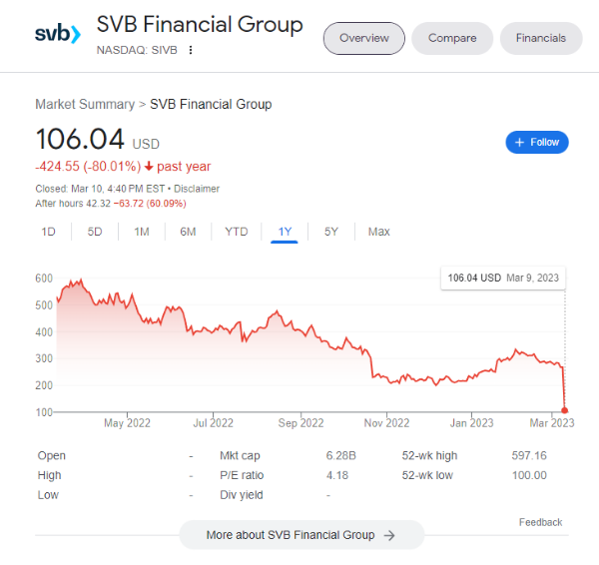
Task: Open the three-dot options menu beside NASDAQ: SIVB
Action: [x=191, y=50]
